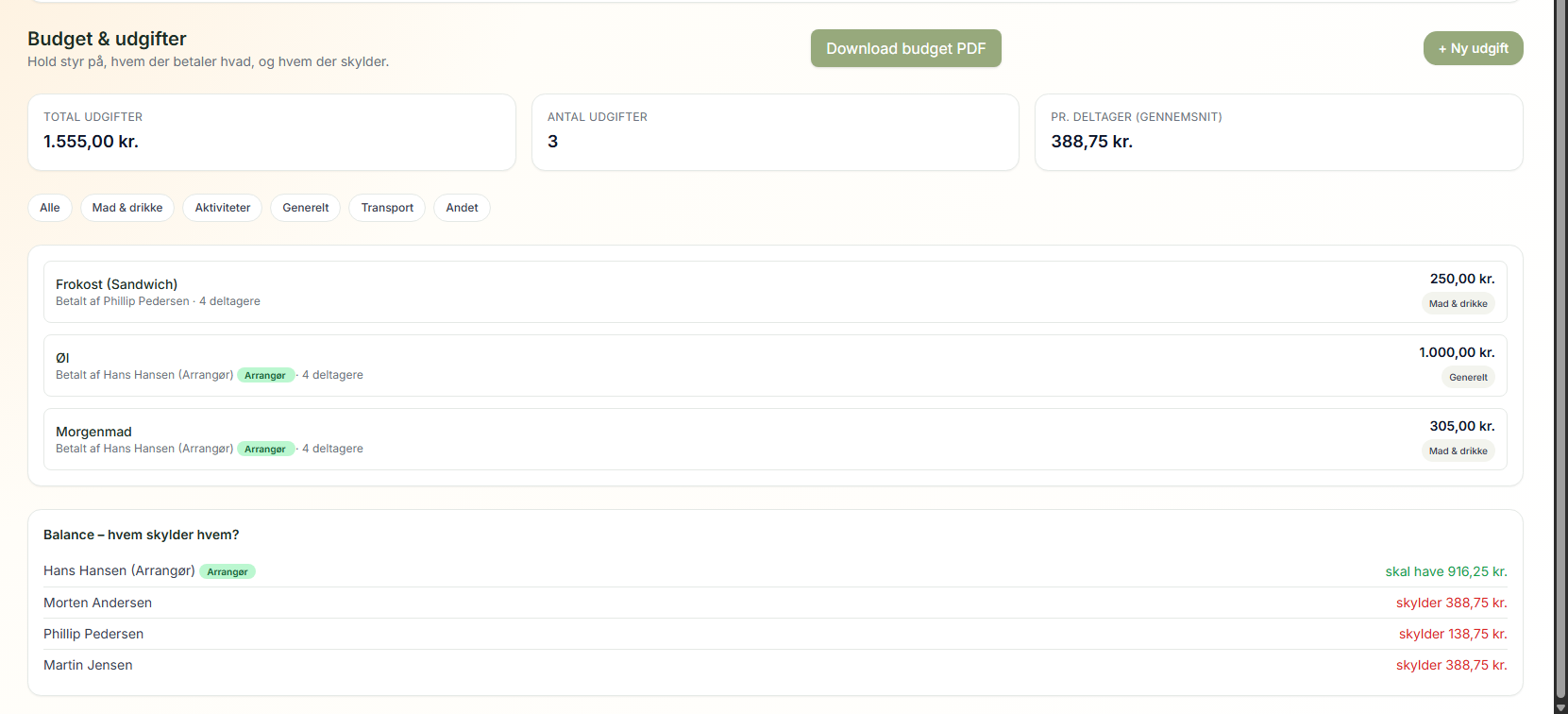This screenshot has height=714, width=1568.
Task: Select Morten Andersen's balance row
Action: (x=774, y=603)
